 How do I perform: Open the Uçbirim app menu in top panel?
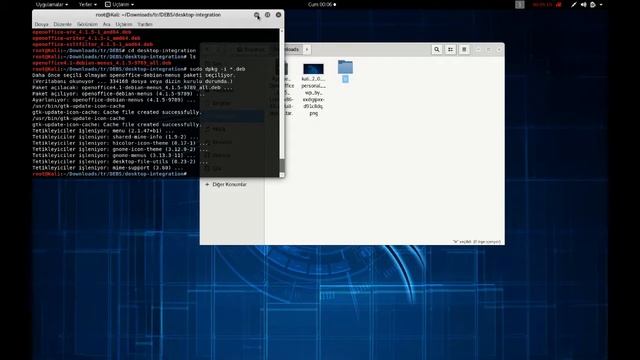[x=119, y=4]
